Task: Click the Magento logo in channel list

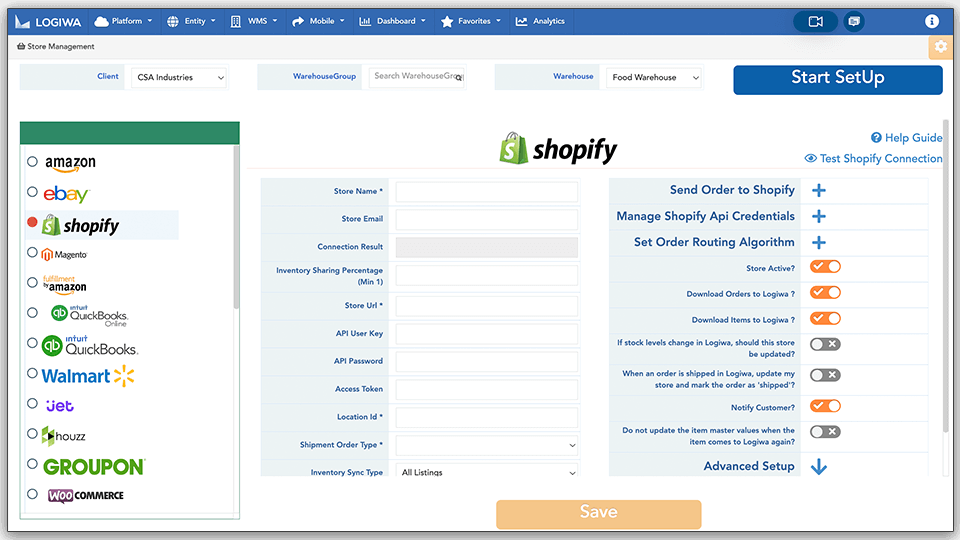Action: [64, 254]
